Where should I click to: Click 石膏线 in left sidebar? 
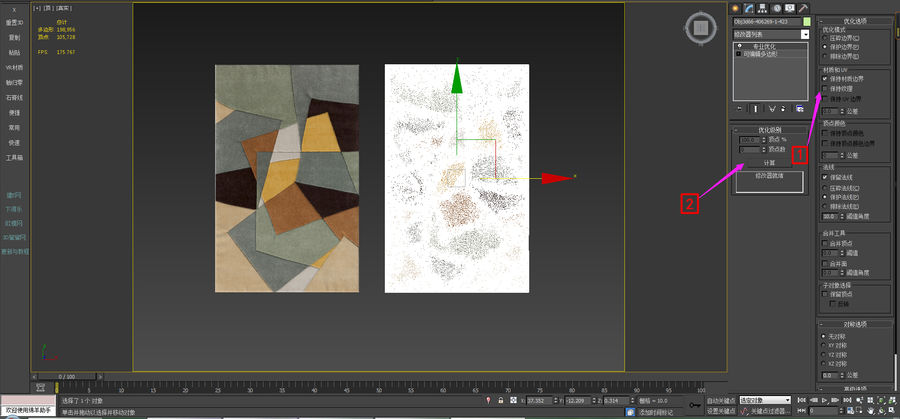(x=14, y=98)
